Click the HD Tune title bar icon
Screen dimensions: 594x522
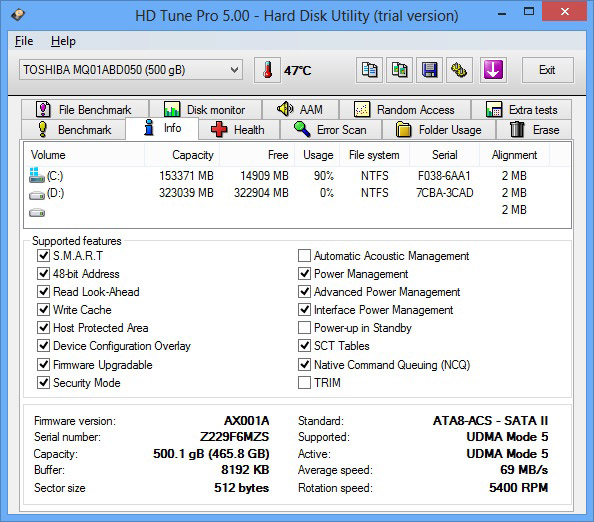point(17,15)
